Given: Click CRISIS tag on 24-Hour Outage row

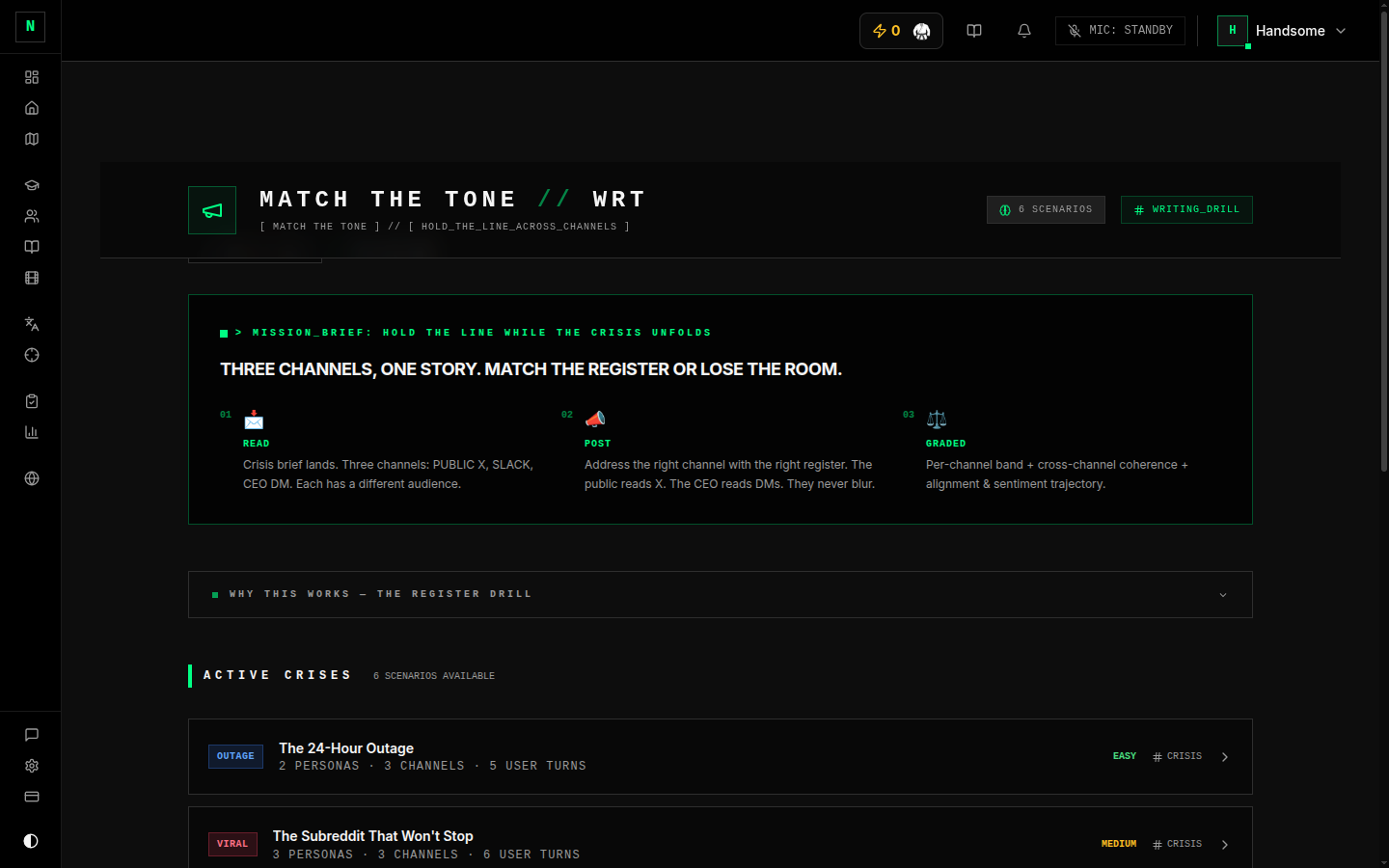Looking at the screenshot, I should pos(1178,756).
